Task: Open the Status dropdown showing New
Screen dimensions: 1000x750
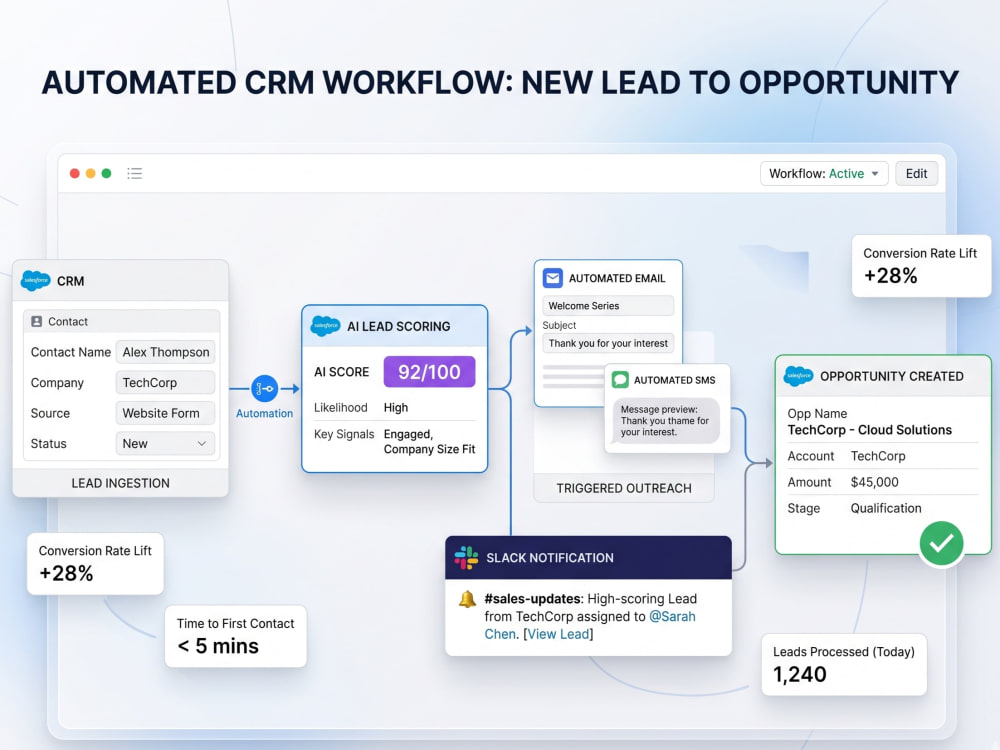Action: pos(165,443)
